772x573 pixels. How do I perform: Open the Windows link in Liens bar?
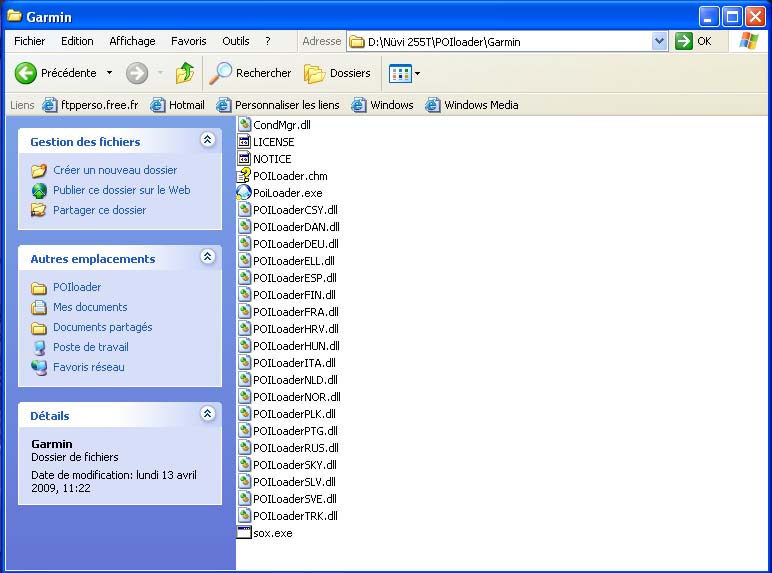coord(383,105)
